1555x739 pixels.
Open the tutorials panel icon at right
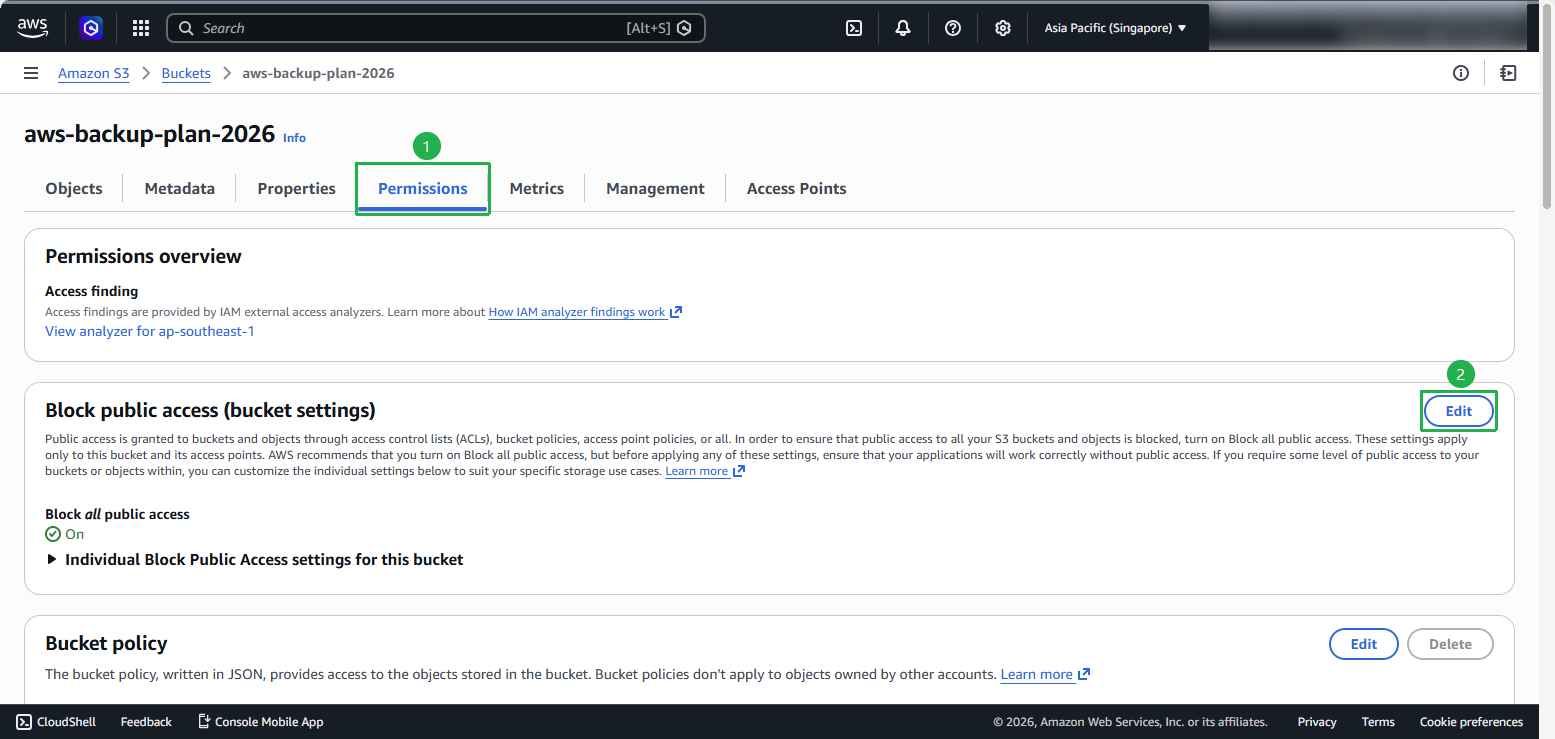pos(1508,73)
